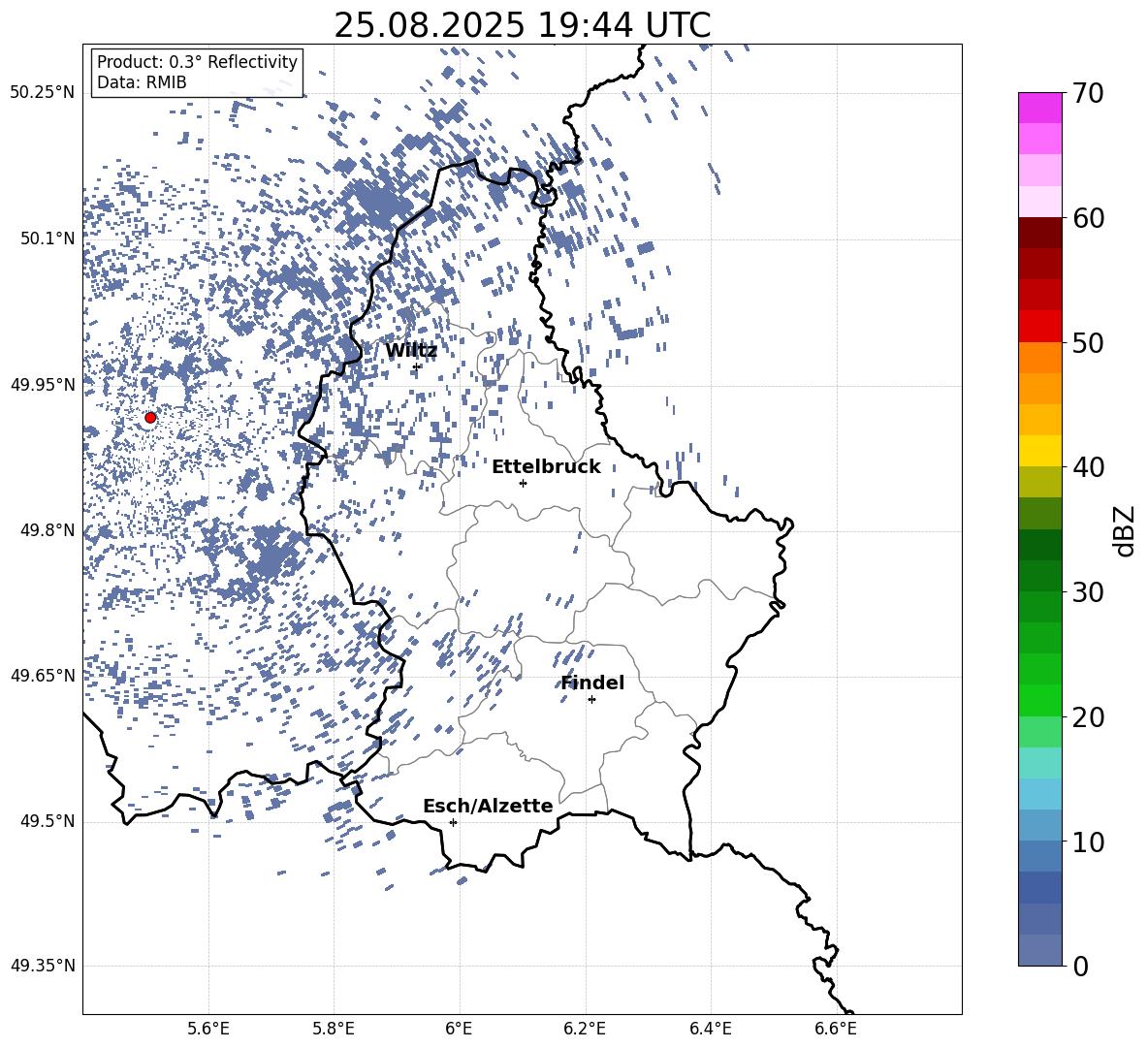
Task: Click the 50.25°N latitude label
Action: [43, 93]
